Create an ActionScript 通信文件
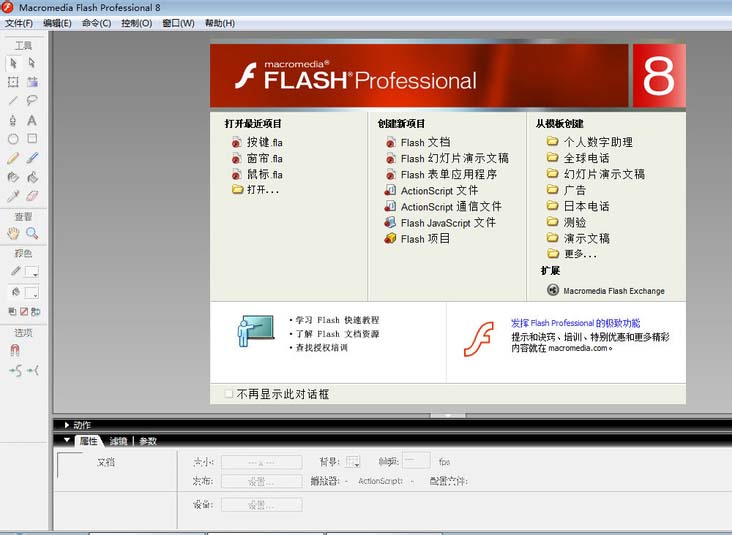The height and width of the screenshot is (535, 732). coord(443,206)
